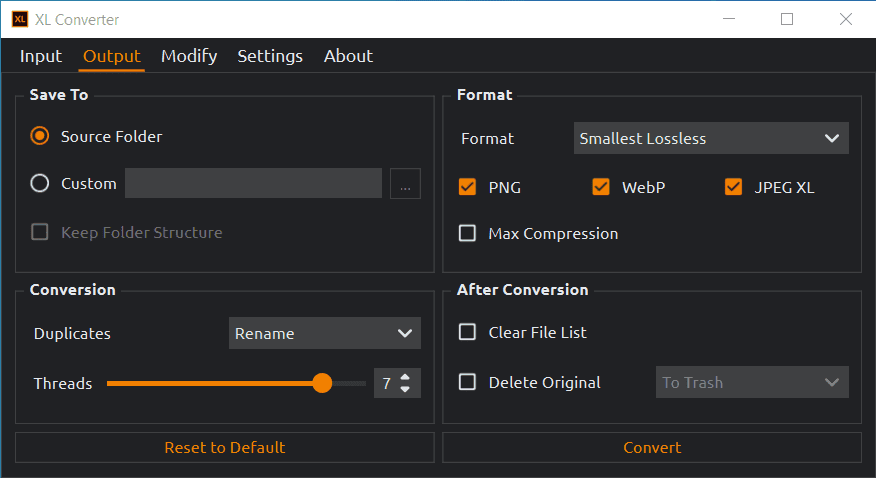The height and width of the screenshot is (478, 876).
Task: Enable Delete Original checkbox
Action: (467, 382)
